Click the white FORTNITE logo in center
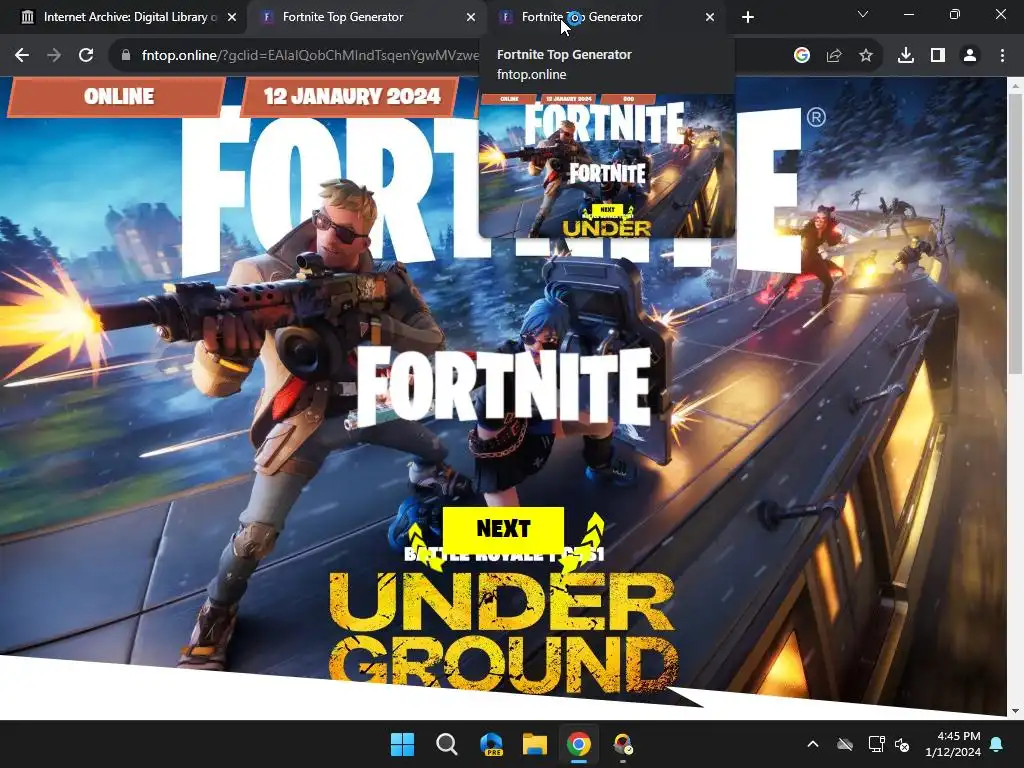Viewport: 1024px width, 768px height. click(504, 387)
